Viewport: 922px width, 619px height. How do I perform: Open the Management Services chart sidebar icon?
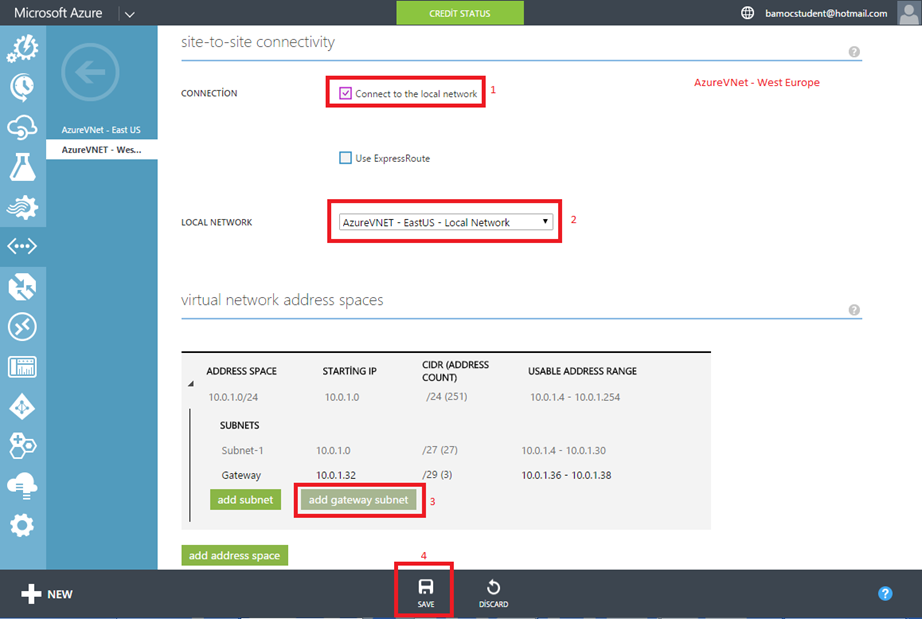coord(22,367)
